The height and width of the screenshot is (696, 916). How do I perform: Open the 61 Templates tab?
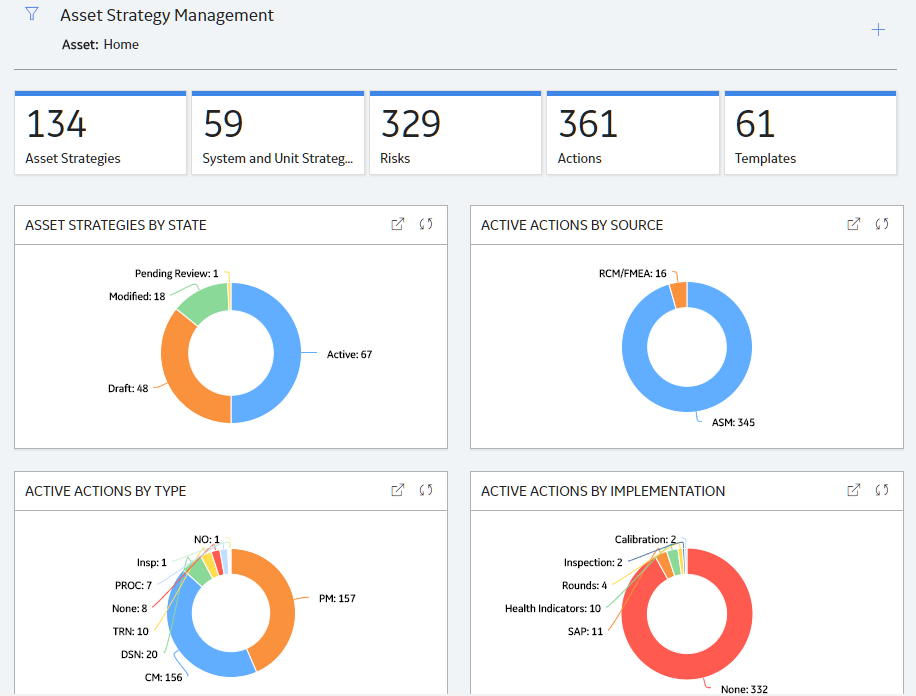(810, 133)
